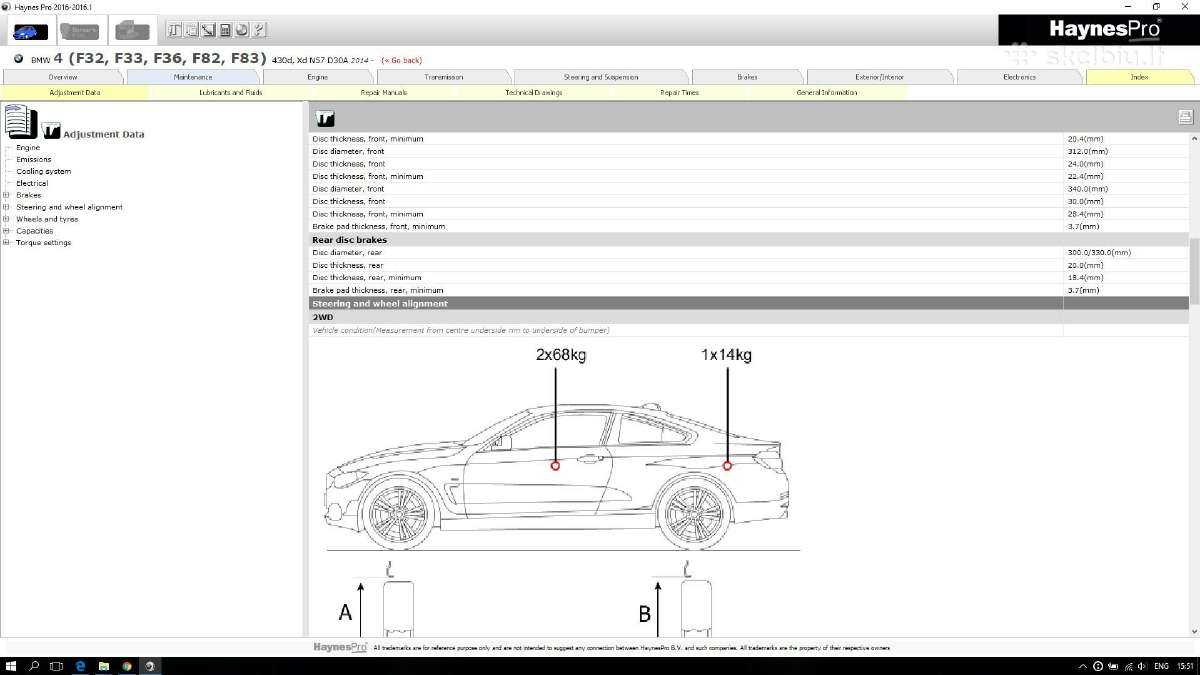Screen dimensions: 1200x675
Task: Select the third (greyed truck) vehicle-type button
Action: tap(131, 31)
